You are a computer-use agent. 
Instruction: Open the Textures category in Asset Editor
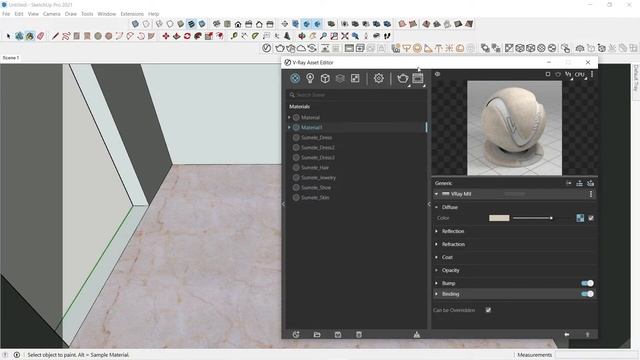(x=355, y=78)
